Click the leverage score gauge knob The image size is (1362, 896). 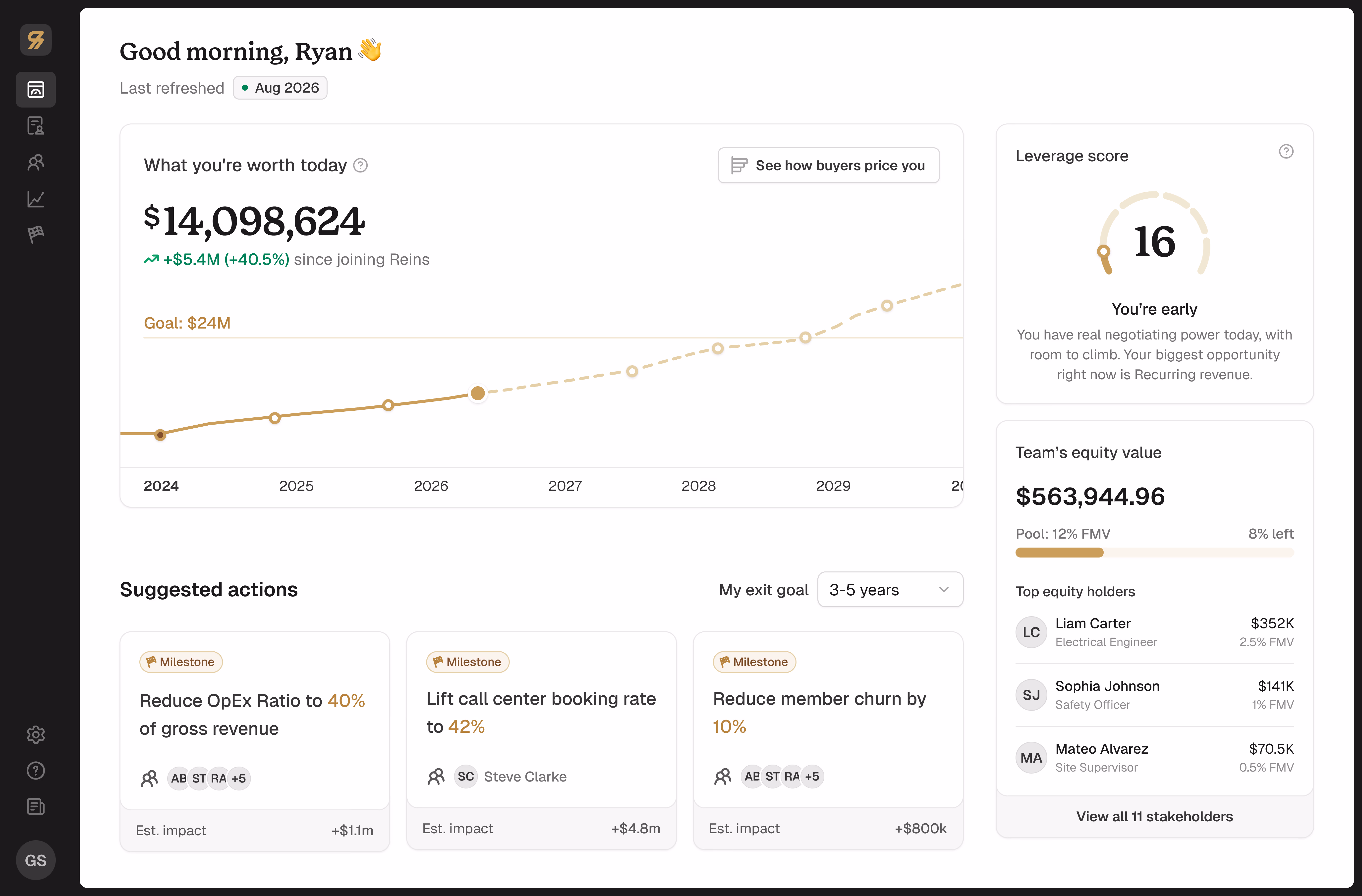tap(1104, 251)
